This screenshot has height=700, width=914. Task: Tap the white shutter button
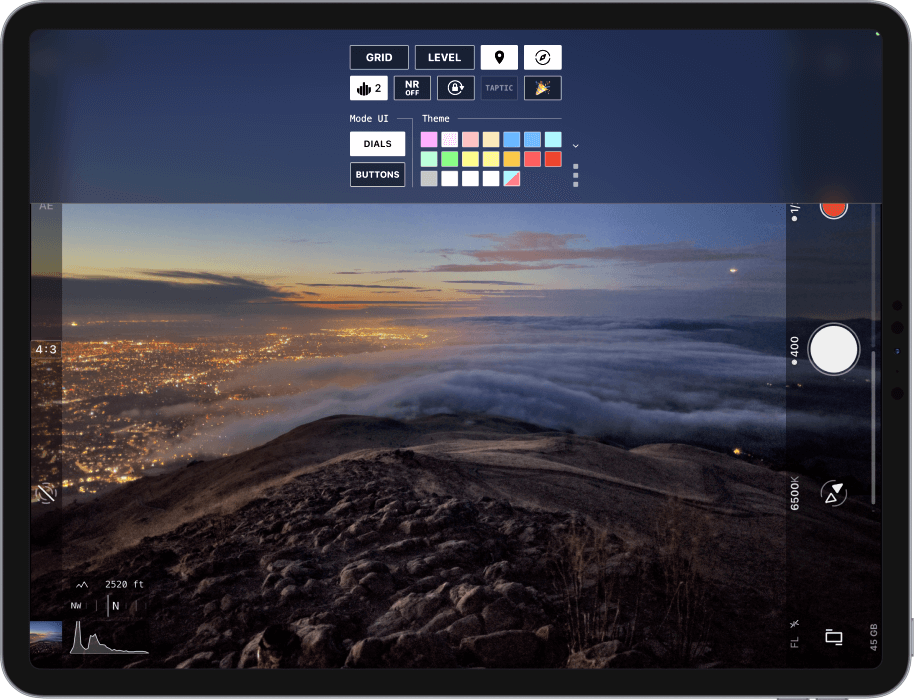(x=834, y=349)
